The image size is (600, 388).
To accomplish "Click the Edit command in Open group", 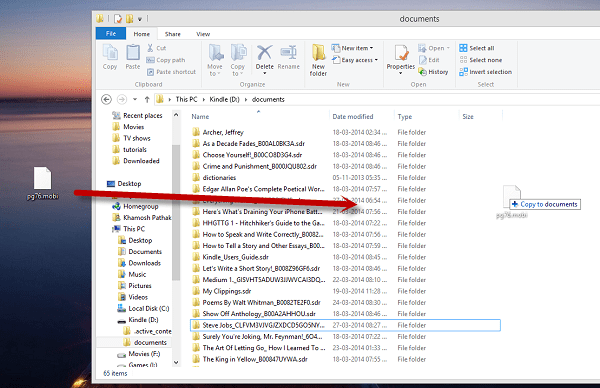I will 429,60.
